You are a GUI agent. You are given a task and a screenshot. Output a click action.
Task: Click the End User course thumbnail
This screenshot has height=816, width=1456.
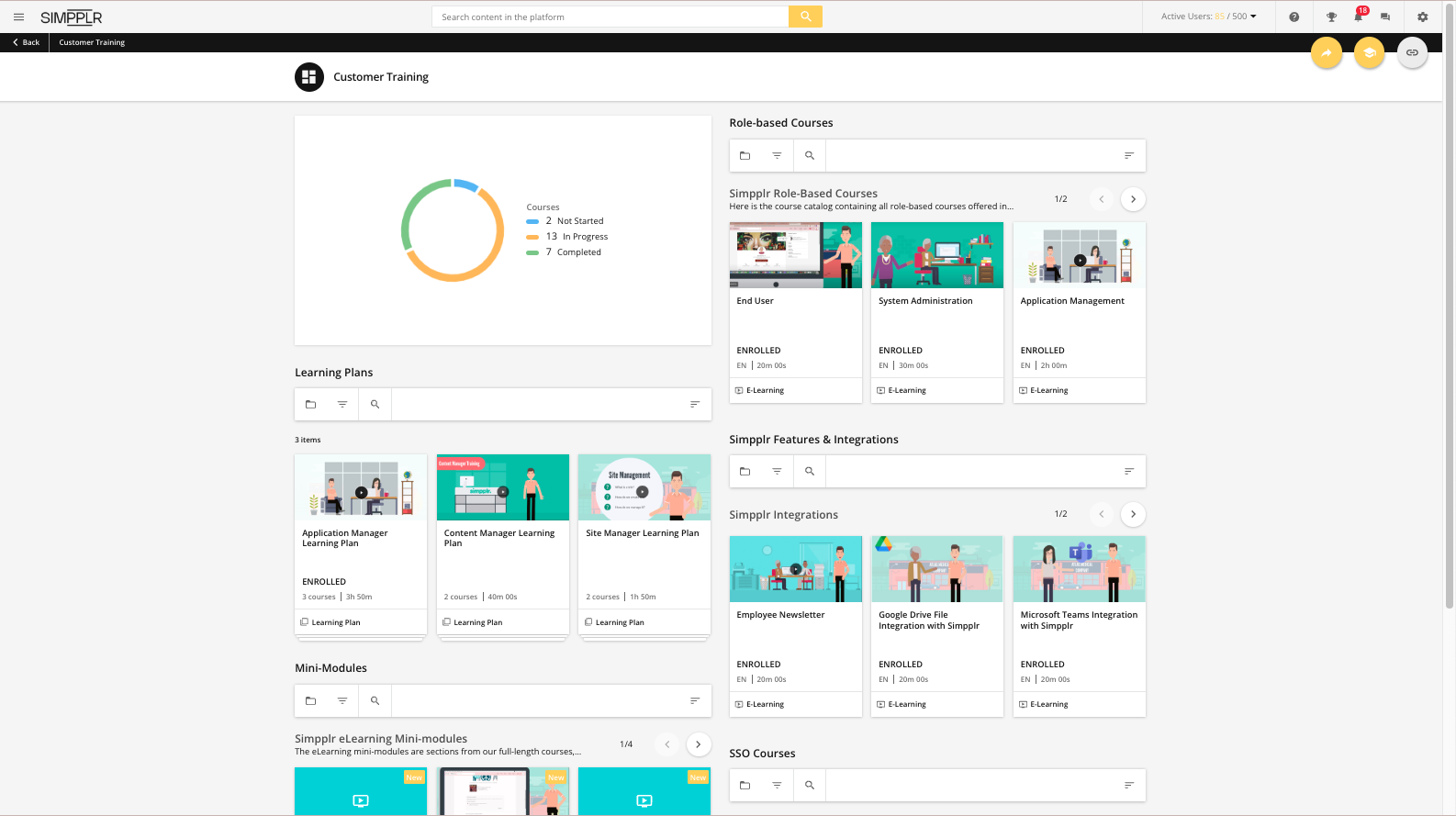click(796, 255)
